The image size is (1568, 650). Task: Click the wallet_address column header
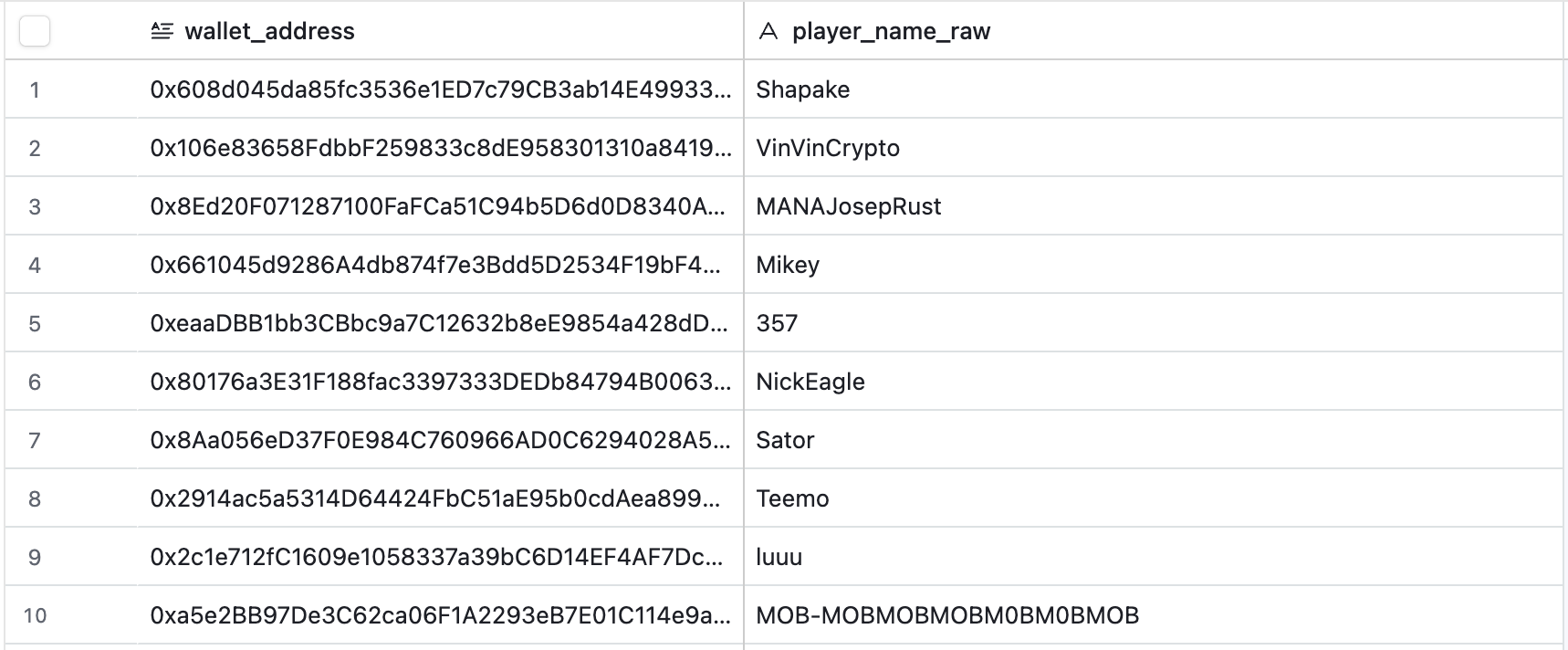pyautogui.click(x=269, y=32)
